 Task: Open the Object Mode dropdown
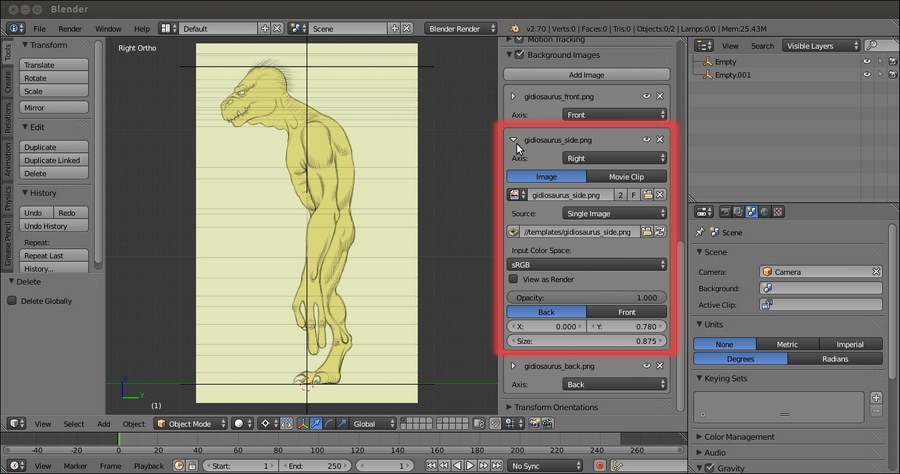click(191, 424)
